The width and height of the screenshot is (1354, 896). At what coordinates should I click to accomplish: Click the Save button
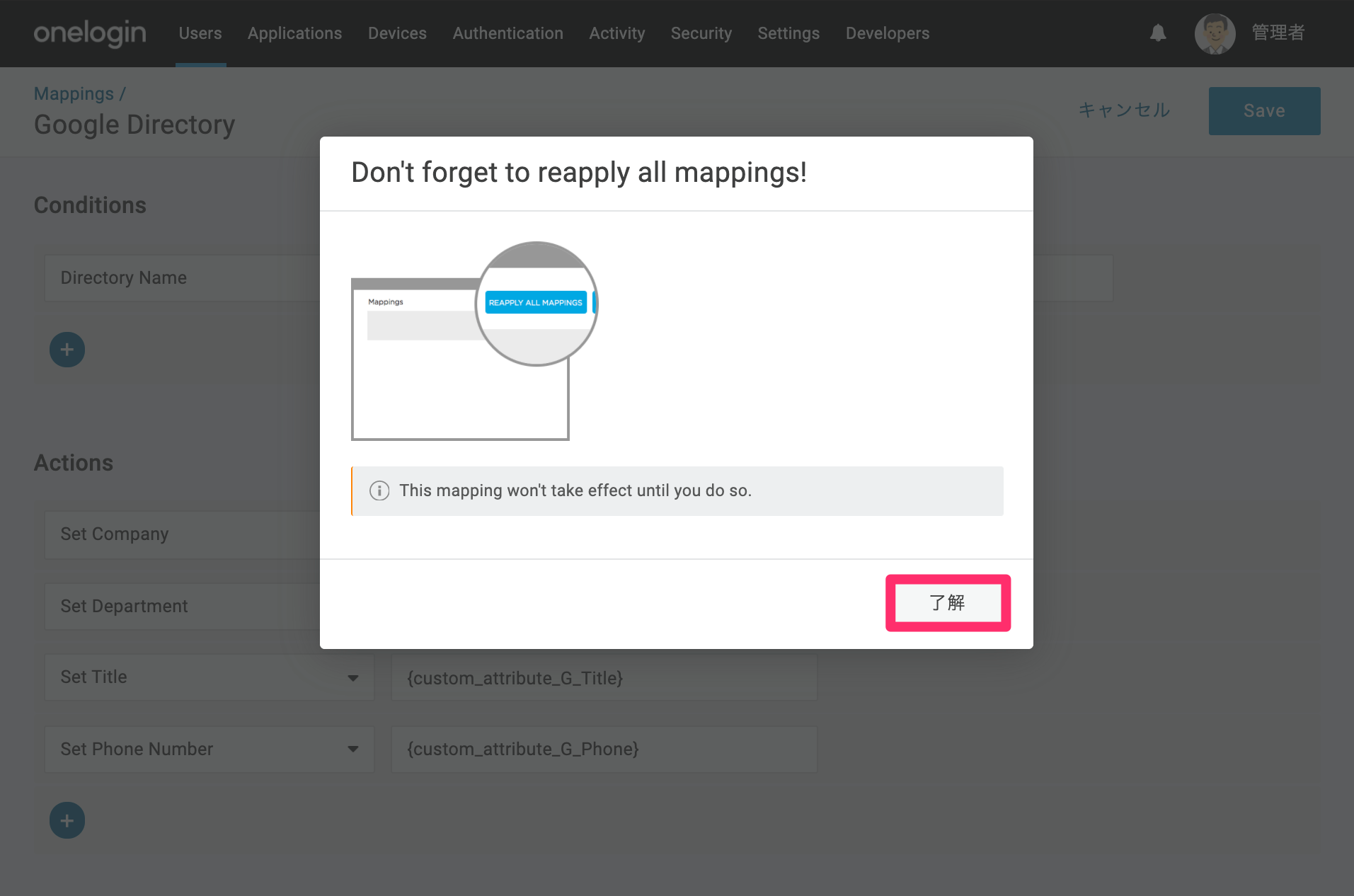[1264, 111]
